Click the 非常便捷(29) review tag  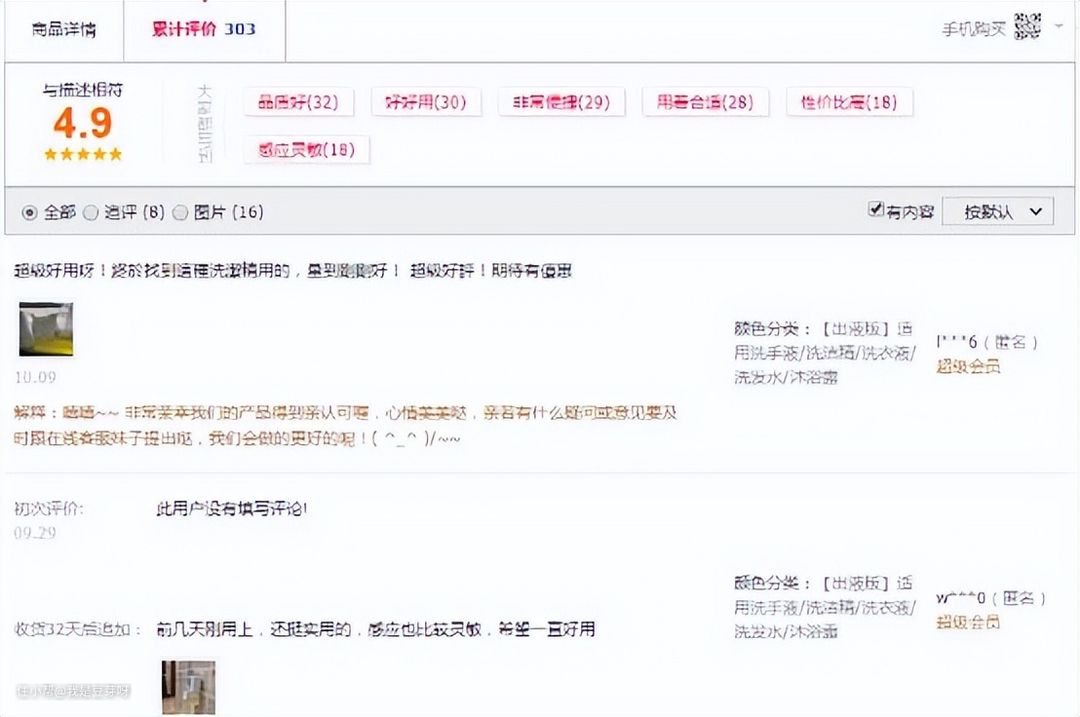(561, 102)
